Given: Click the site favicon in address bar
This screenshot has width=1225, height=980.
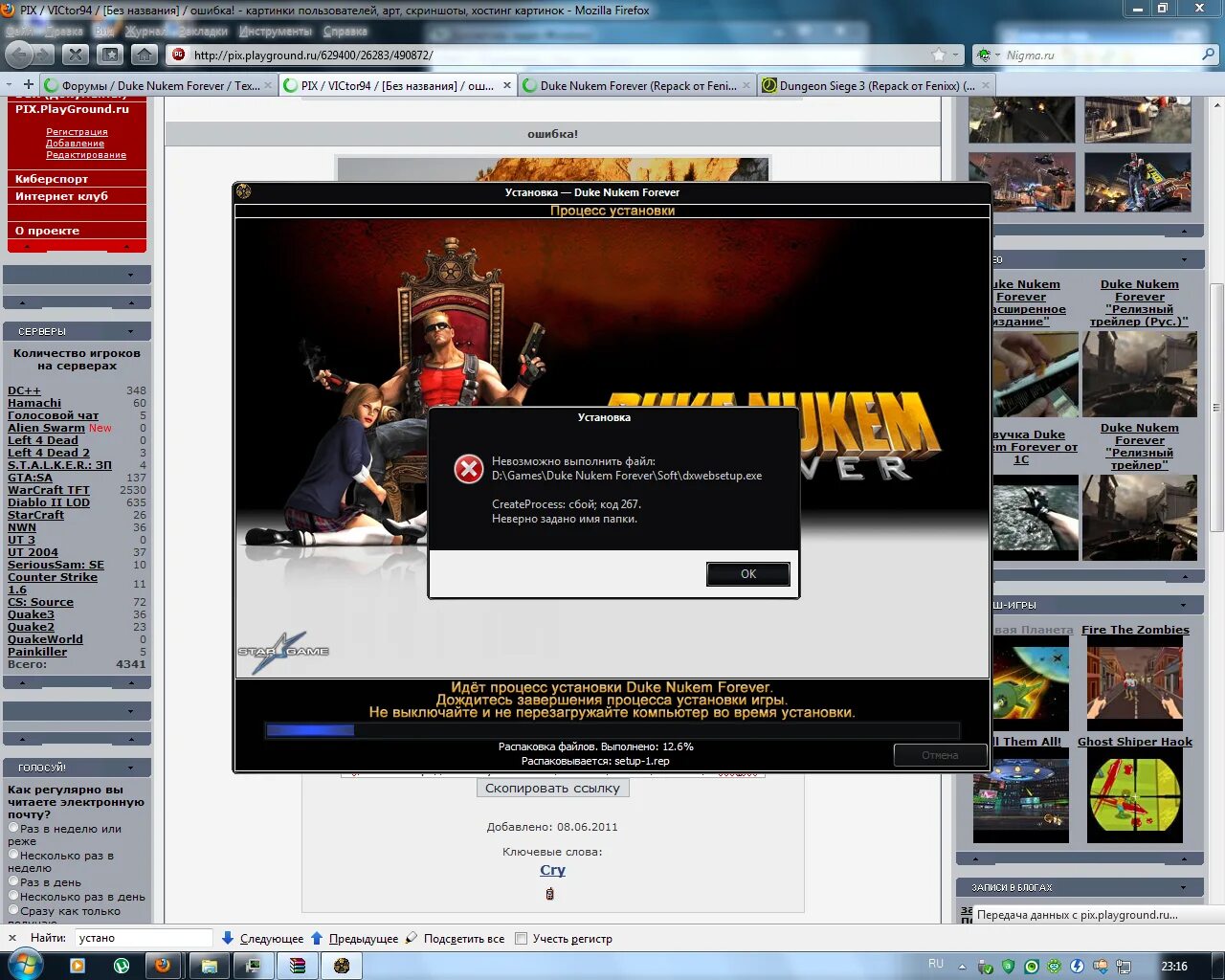Looking at the screenshot, I should pos(179,55).
